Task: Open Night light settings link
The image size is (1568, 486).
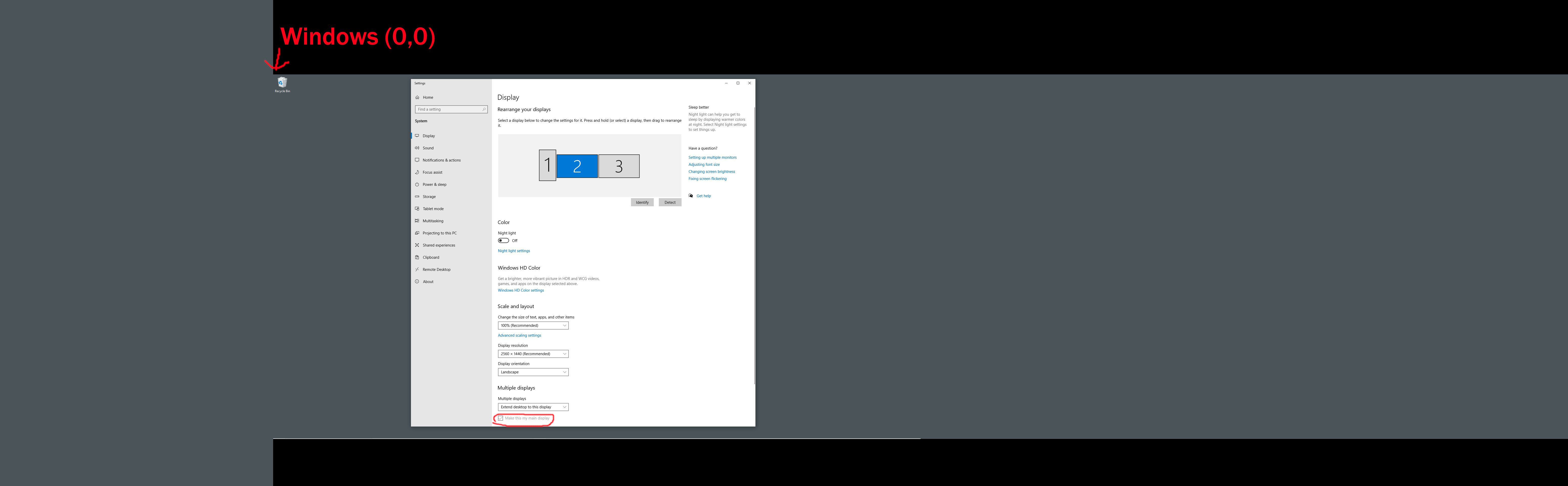Action: 514,251
